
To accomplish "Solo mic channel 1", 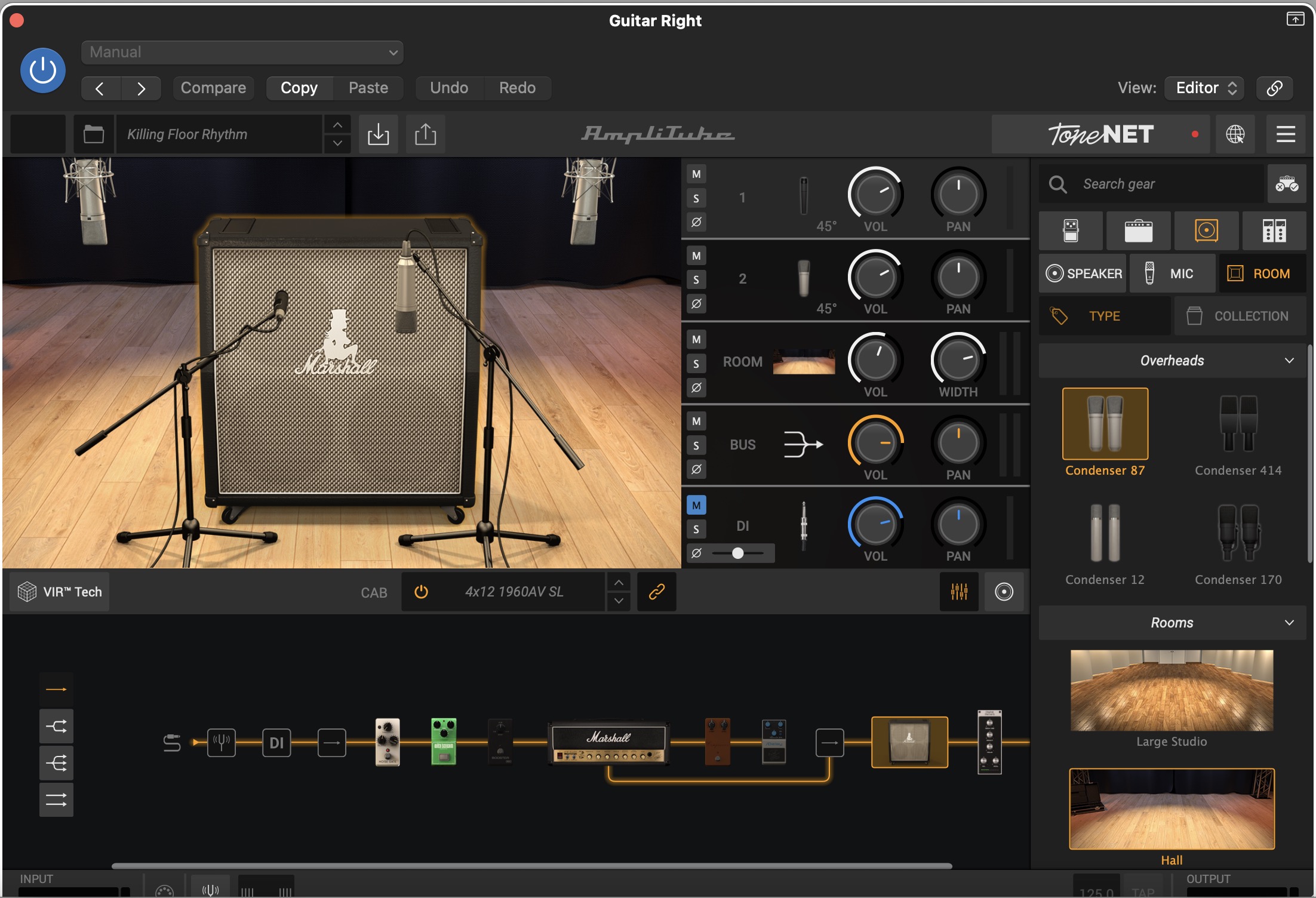I will 696,198.
